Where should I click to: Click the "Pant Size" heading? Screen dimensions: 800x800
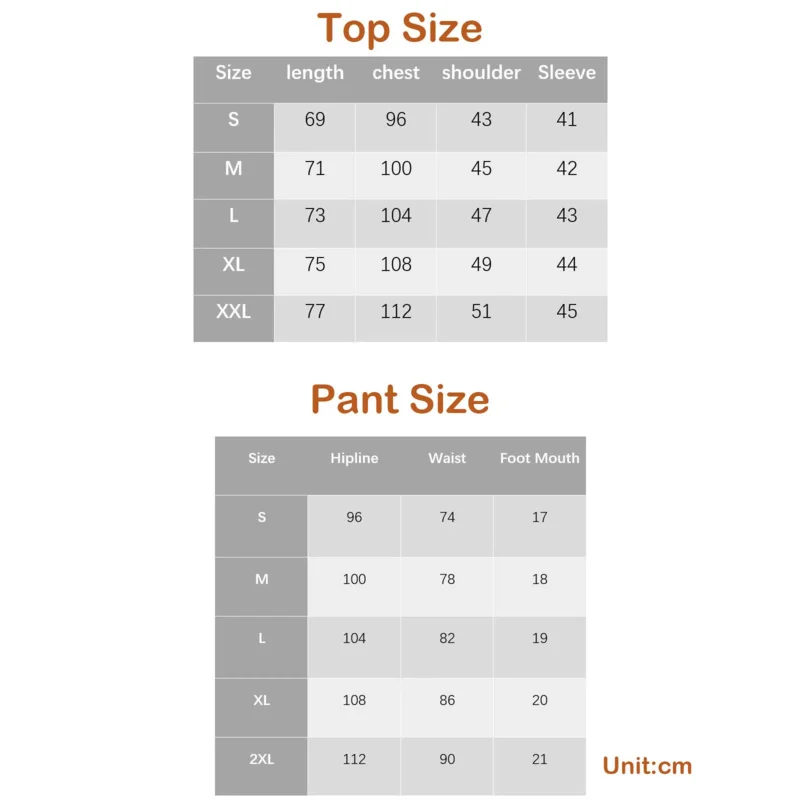pyautogui.click(x=400, y=399)
